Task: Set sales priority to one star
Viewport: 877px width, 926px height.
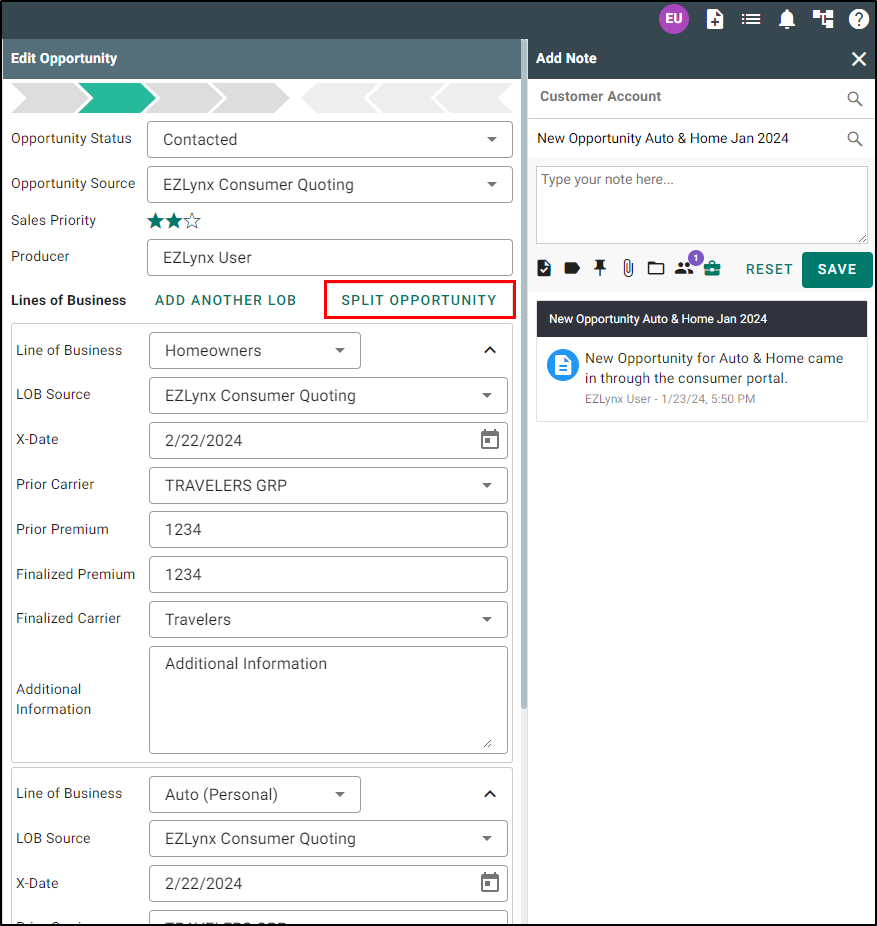Action: 155,221
